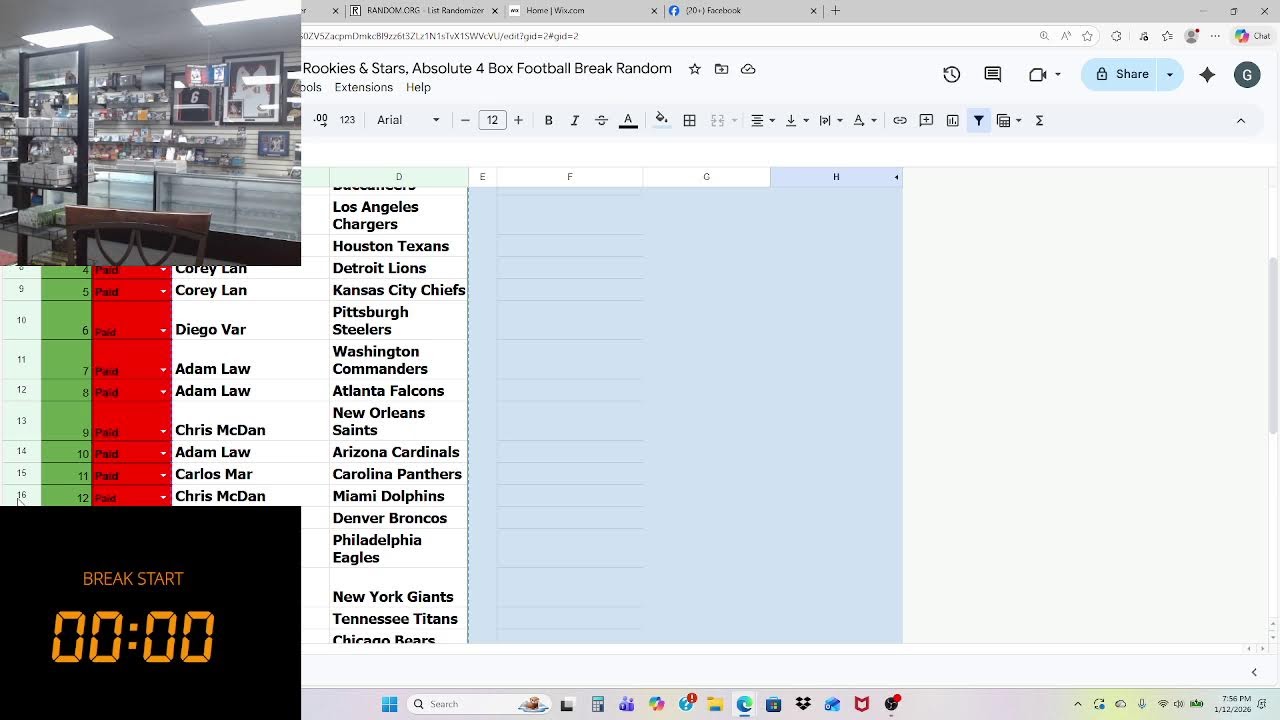Image resolution: width=1280 pixels, height=720 pixels.
Task: Click the Share button
Action: (1121, 74)
